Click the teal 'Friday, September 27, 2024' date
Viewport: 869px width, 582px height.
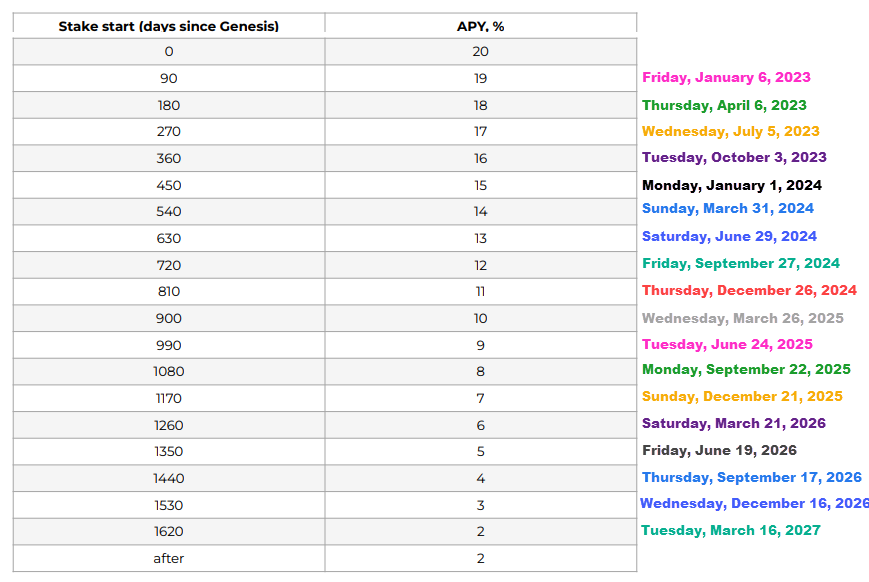click(x=741, y=263)
